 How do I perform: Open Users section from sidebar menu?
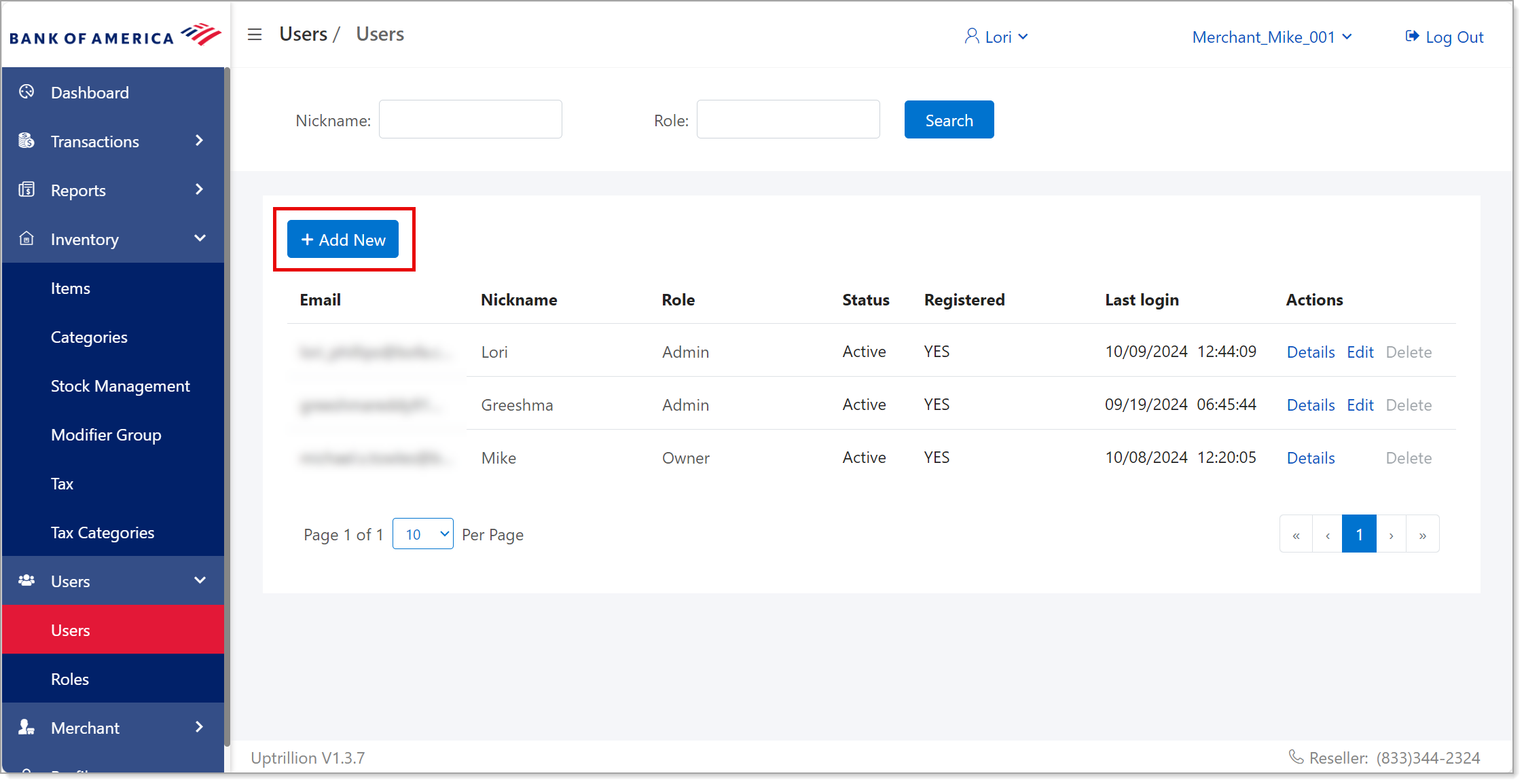point(113,581)
